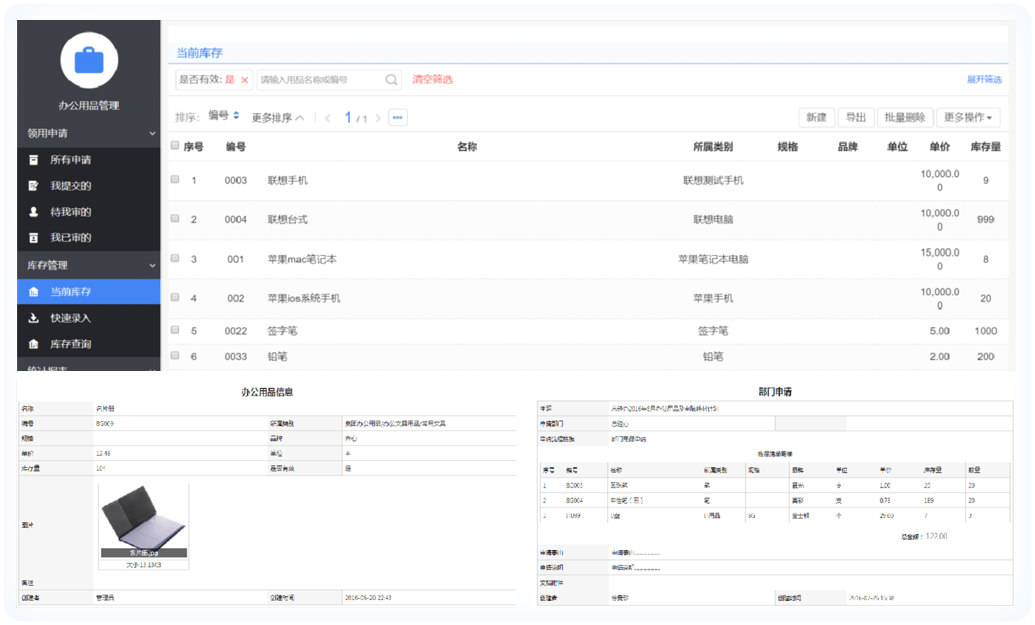The image size is (1035, 625).
Task: Click the 所有申请 sidebar icon
Action: [x=33, y=159]
